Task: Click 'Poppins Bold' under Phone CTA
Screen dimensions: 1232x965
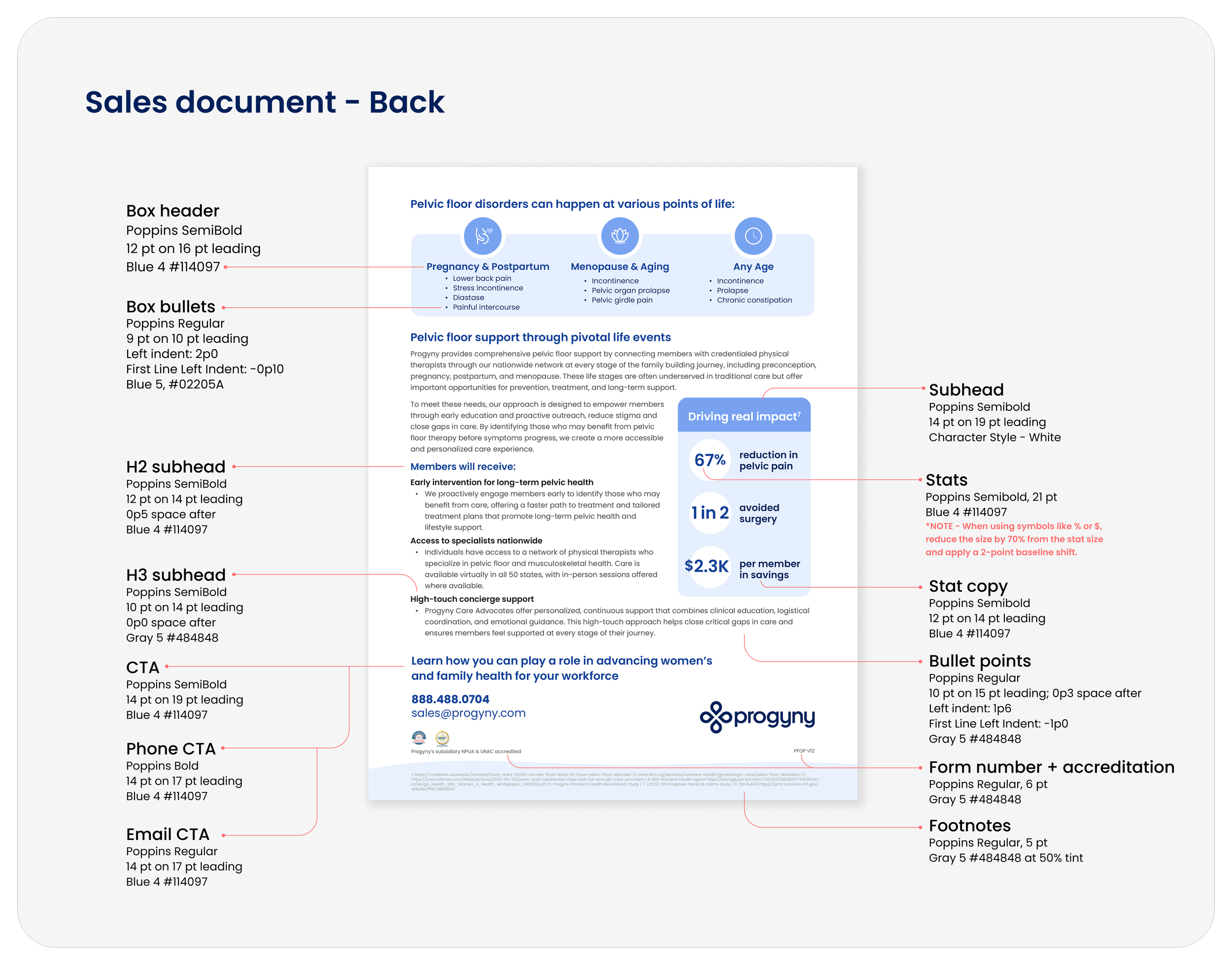Action: pos(162,765)
